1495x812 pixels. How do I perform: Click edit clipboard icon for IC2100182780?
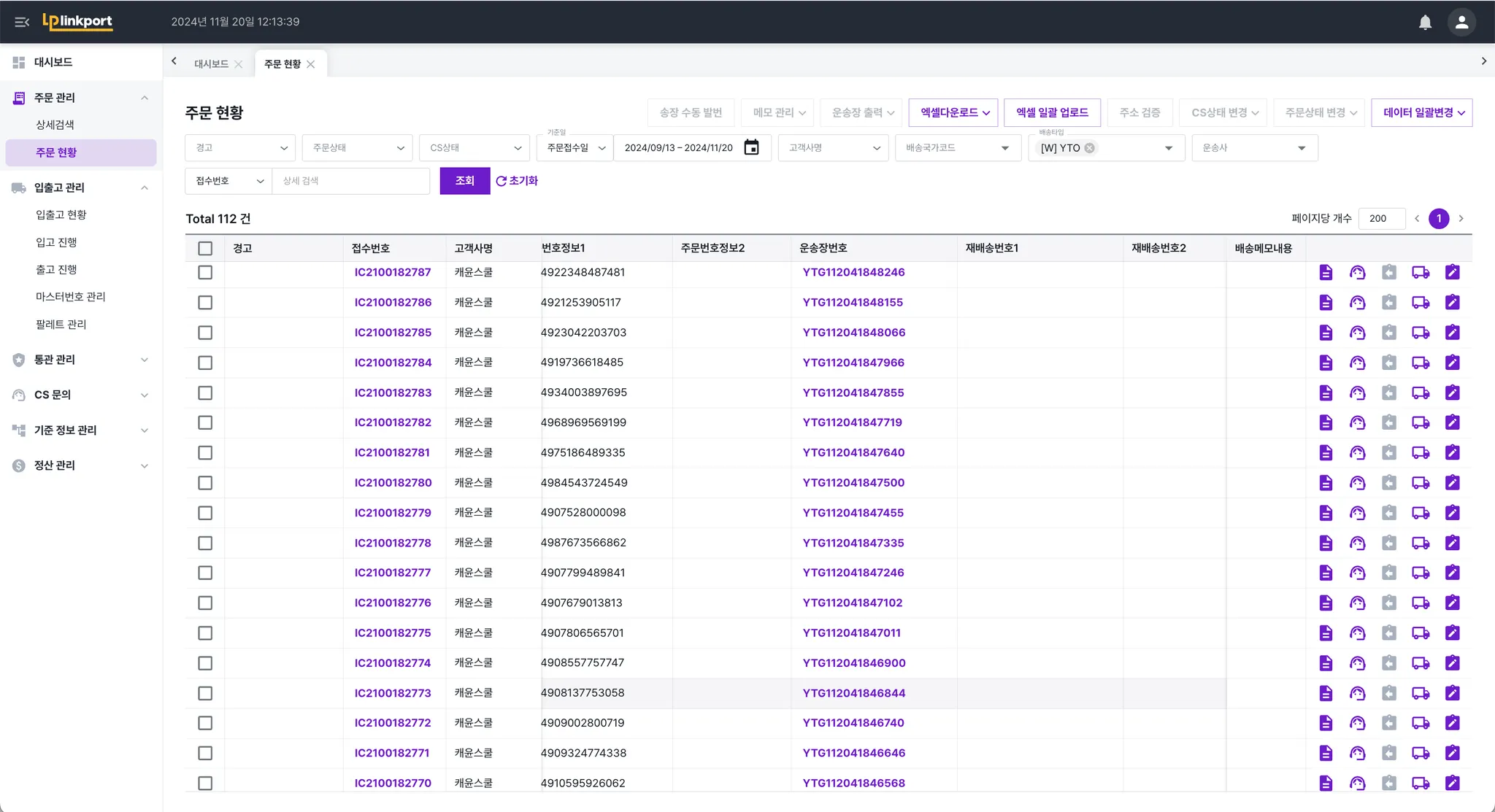(1452, 482)
